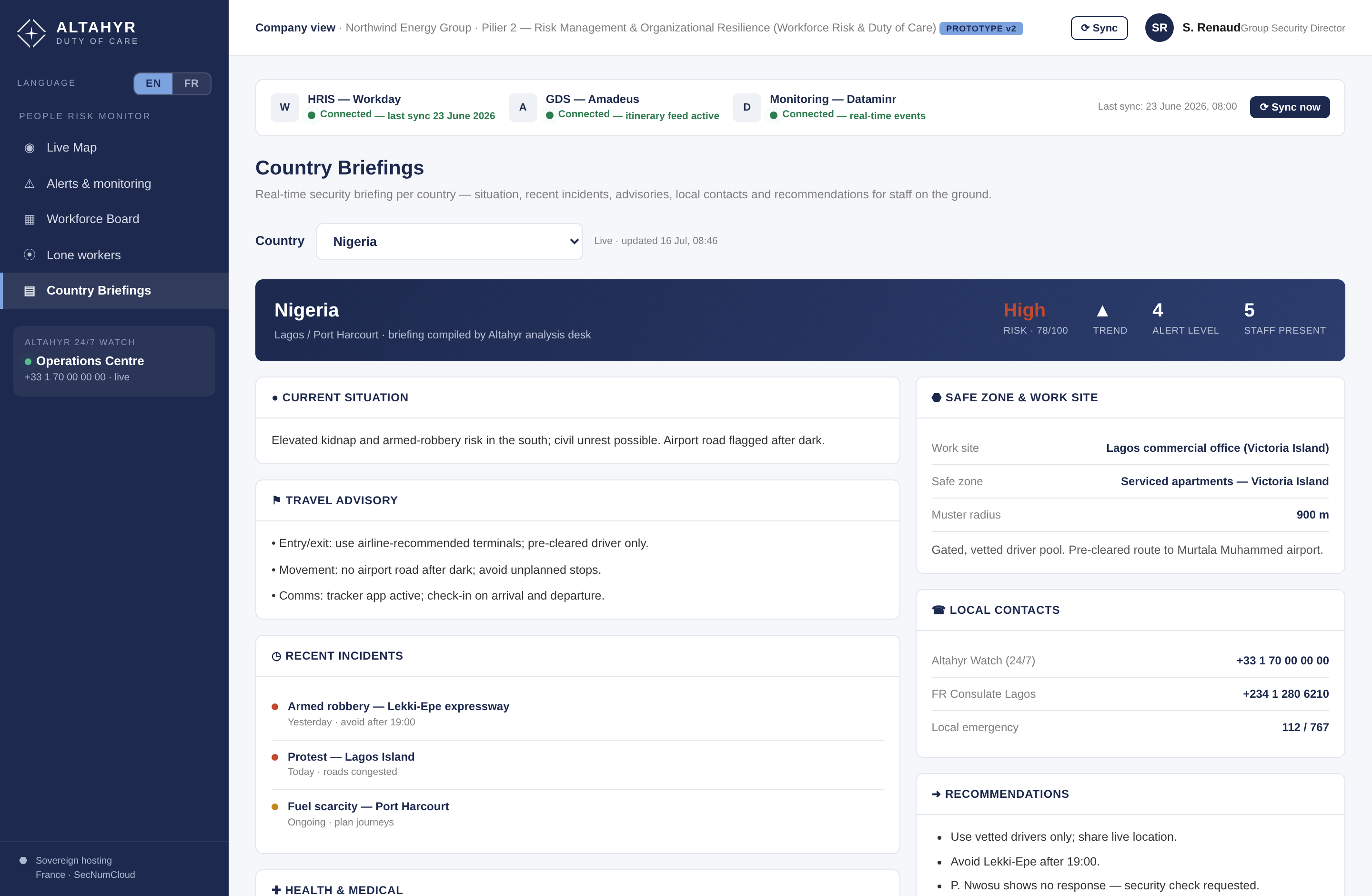Click the Altahyr compass logo icon

(31, 33)
